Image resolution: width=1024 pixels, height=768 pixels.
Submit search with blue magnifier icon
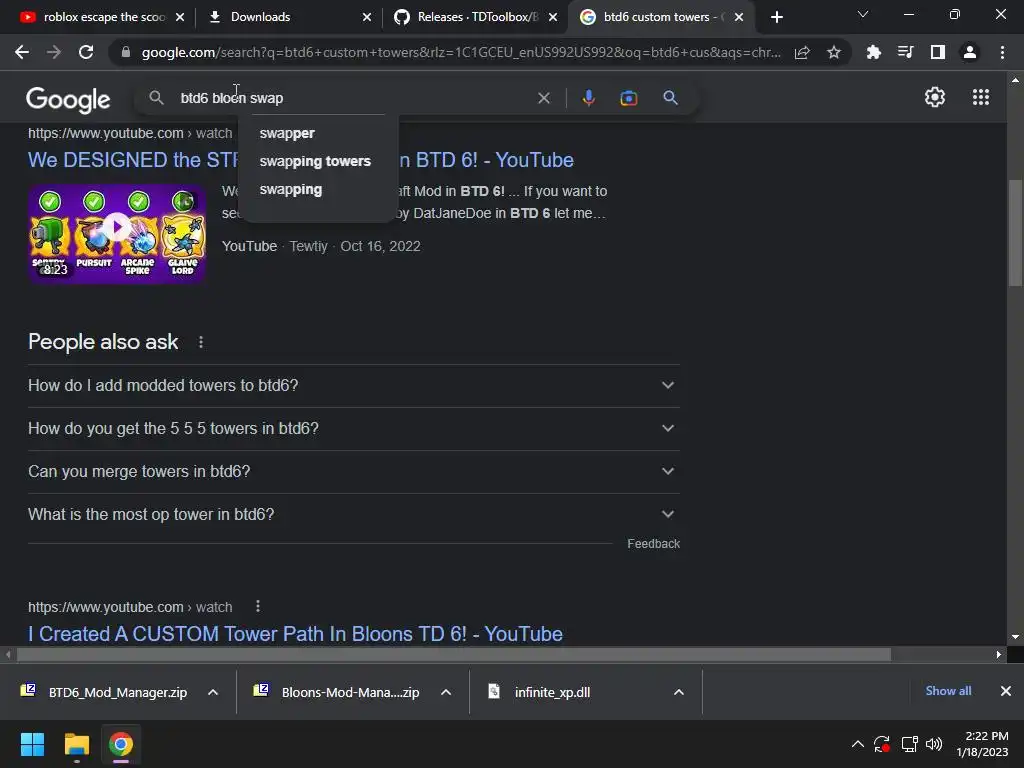(x=670, y=98)
